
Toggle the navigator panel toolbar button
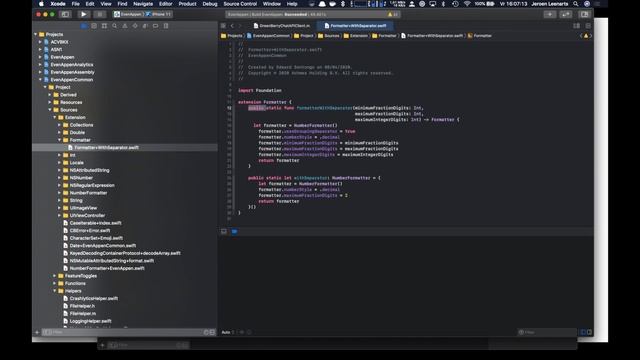pyautogui.click(x=65, y=14)
